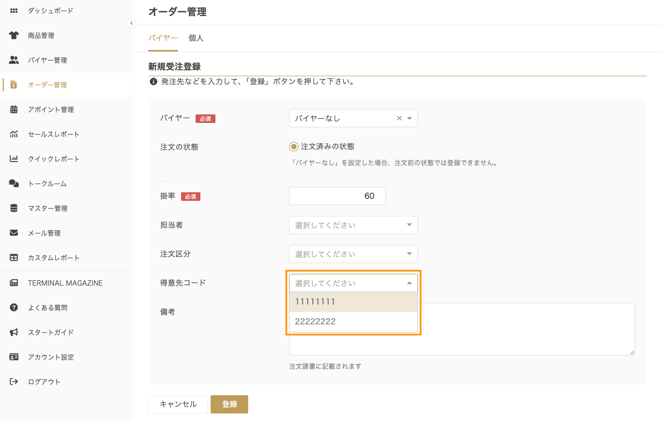Click the calendar icon for アポイント管理

14,109
